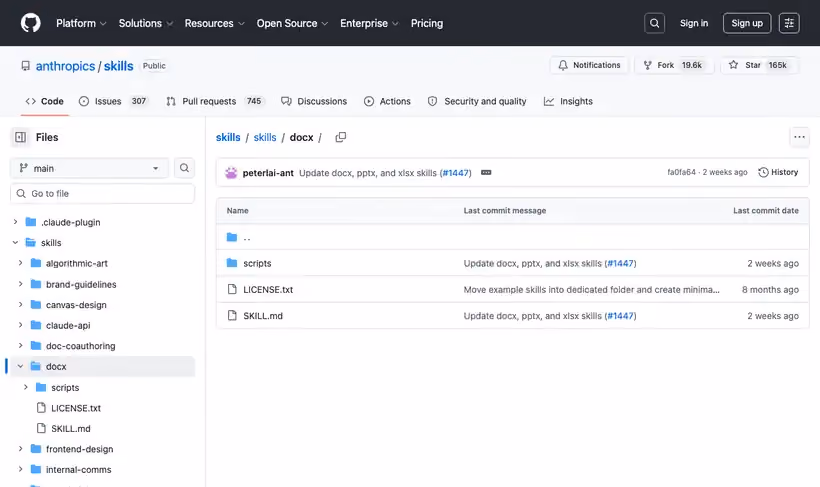Search files magnifier next to branch selector
The width and height of the screenshot is (820, 487).
184,168
